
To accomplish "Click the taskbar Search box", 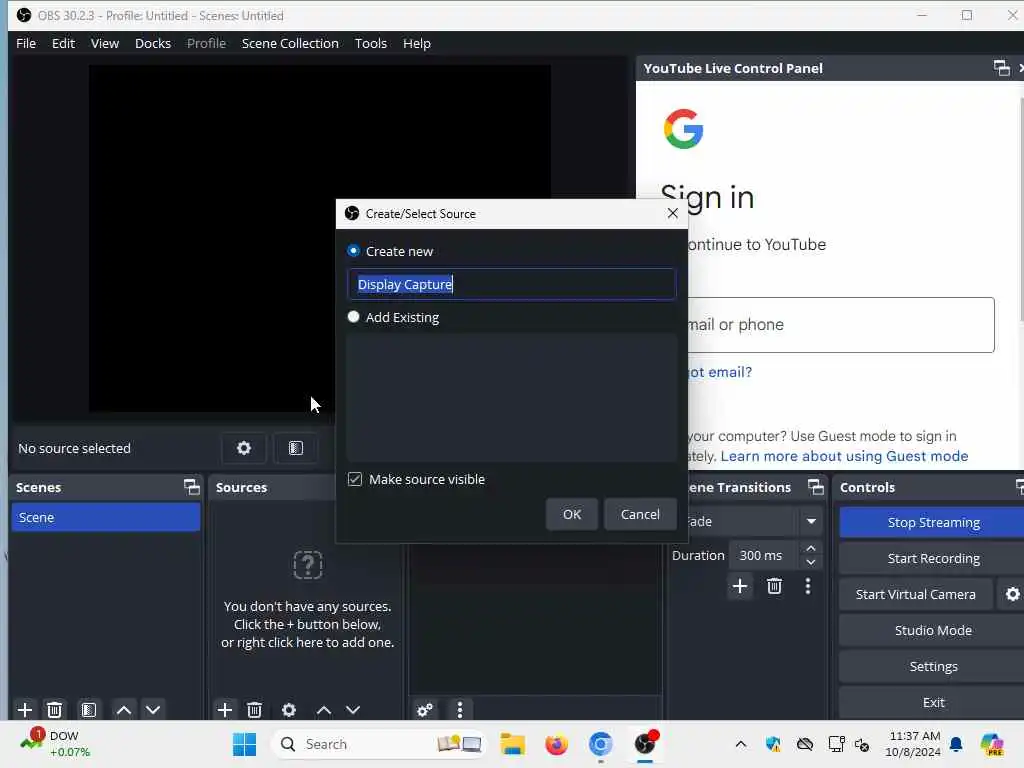I will click(x=378, y=744).
